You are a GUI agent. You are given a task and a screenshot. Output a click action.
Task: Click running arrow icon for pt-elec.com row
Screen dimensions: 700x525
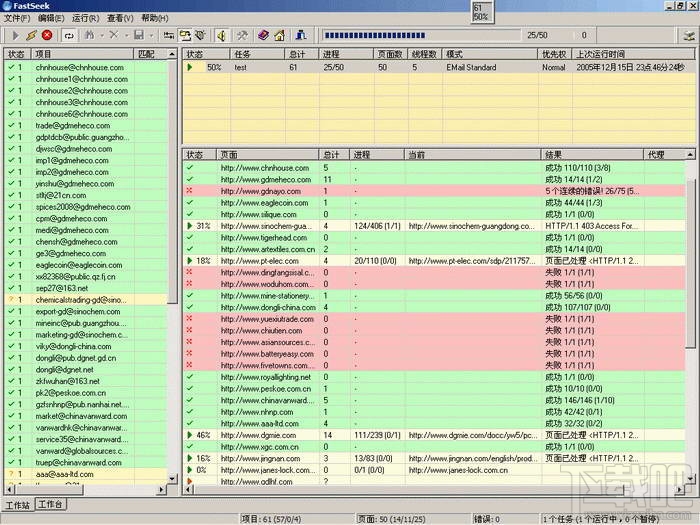point(190,261)
